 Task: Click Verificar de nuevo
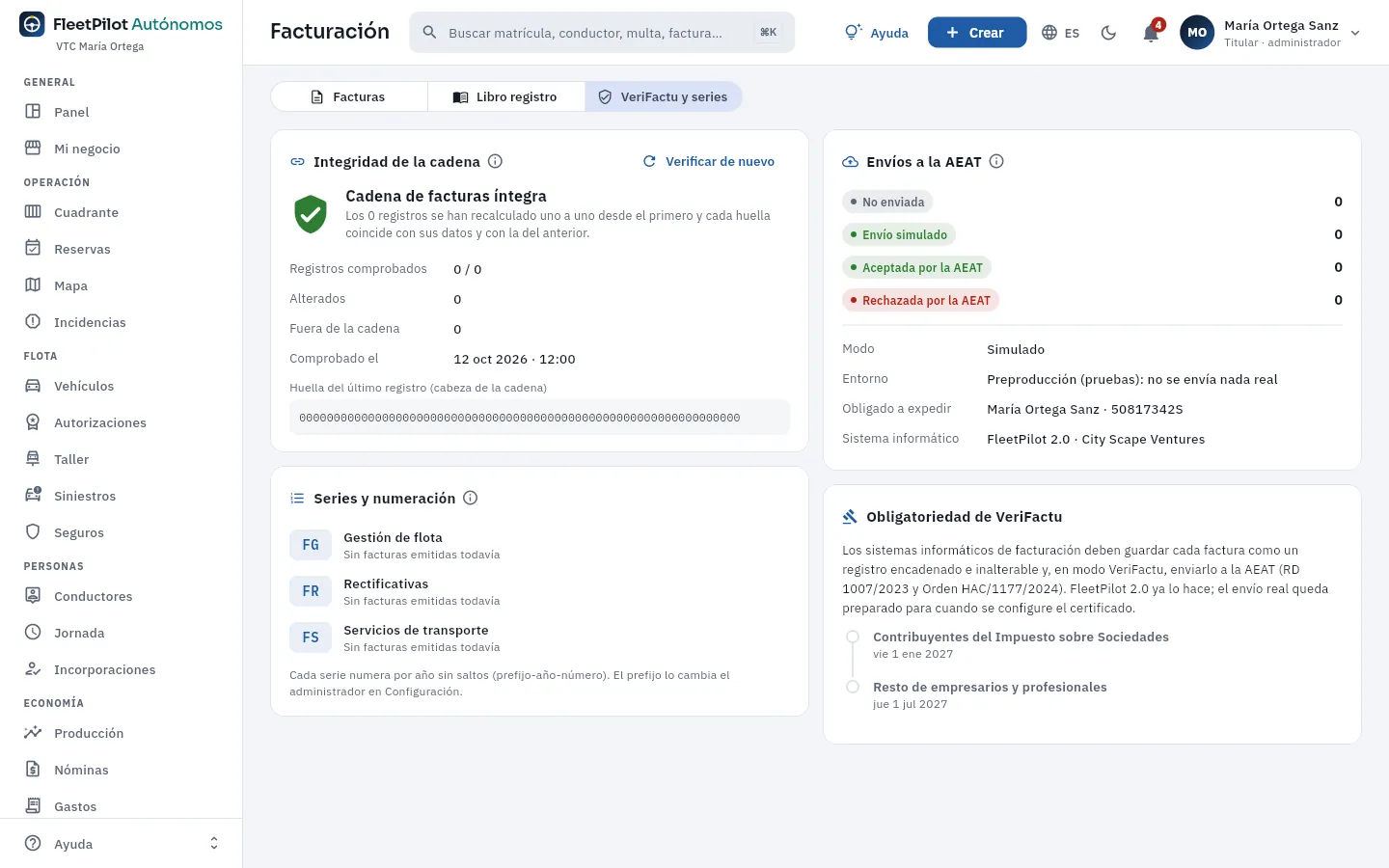(709, 161)
